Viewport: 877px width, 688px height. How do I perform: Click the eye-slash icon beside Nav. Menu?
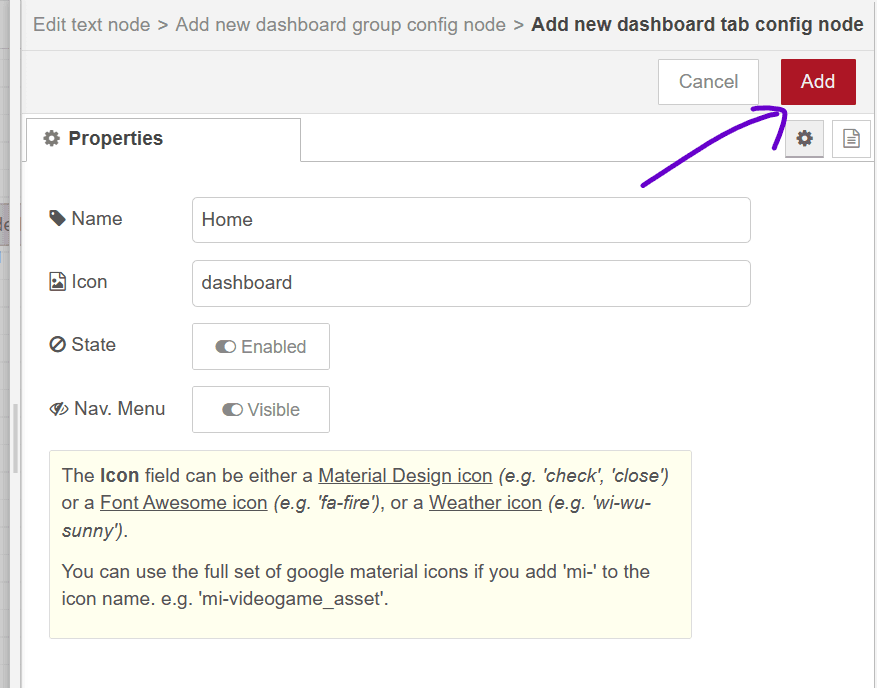[59, 409]
